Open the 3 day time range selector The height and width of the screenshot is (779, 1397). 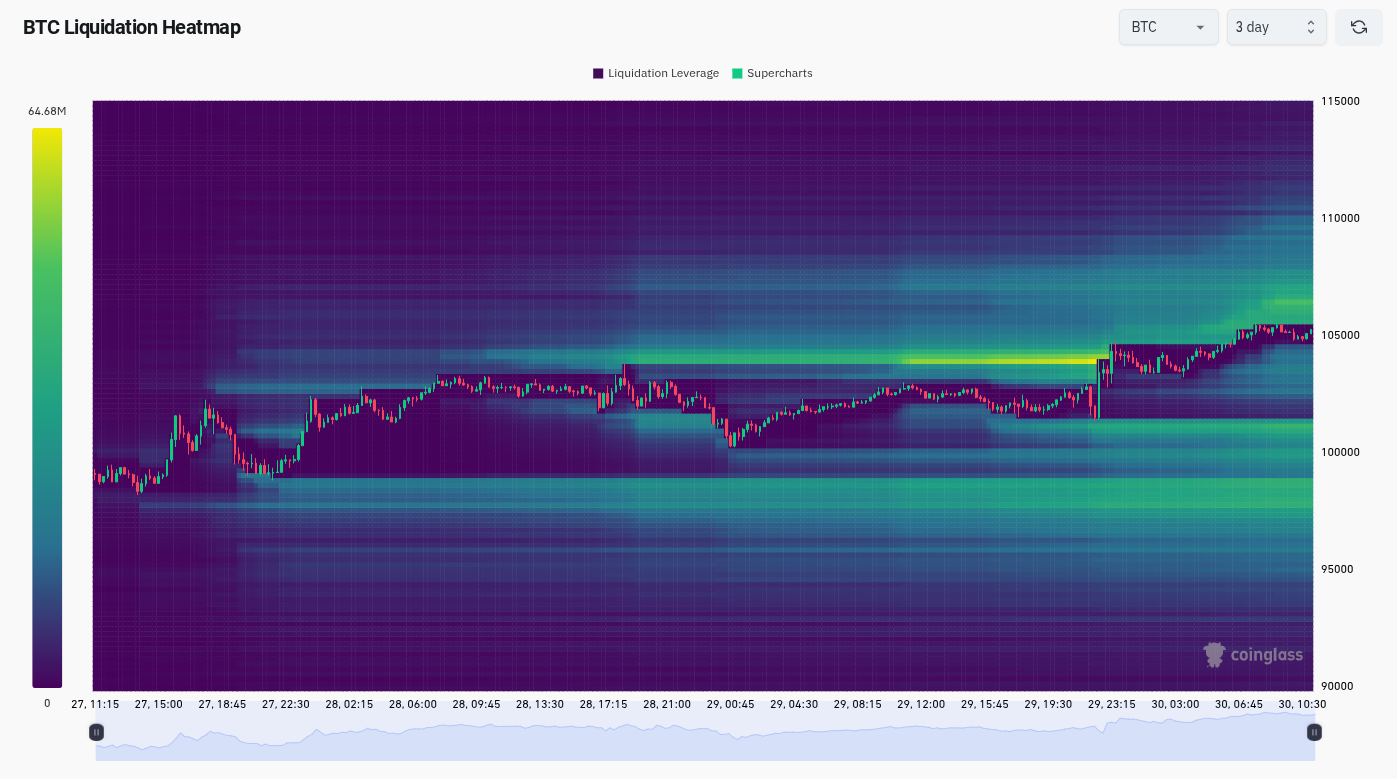click(x=1277, y=27)
